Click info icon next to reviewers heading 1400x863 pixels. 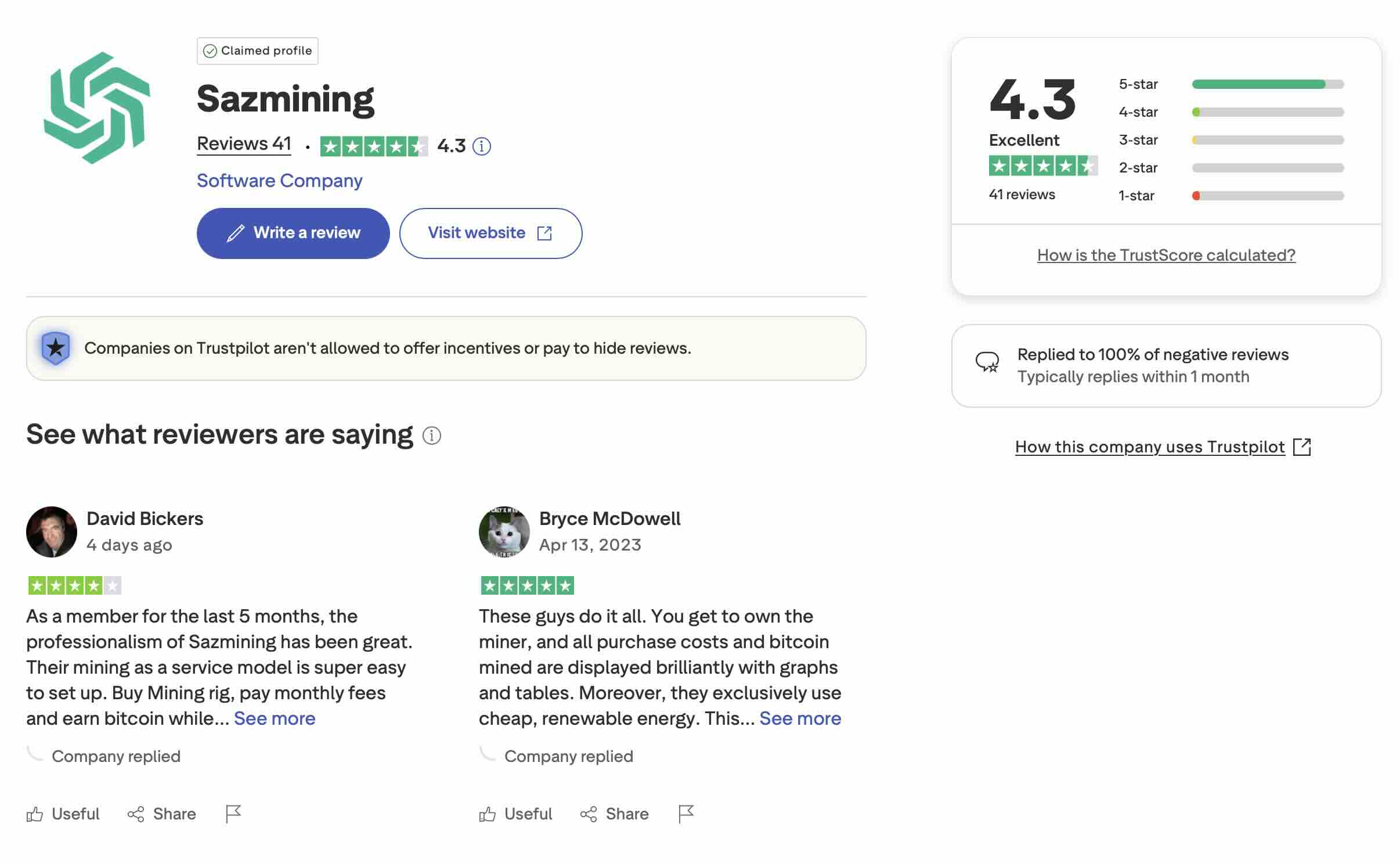click(431, 436)
